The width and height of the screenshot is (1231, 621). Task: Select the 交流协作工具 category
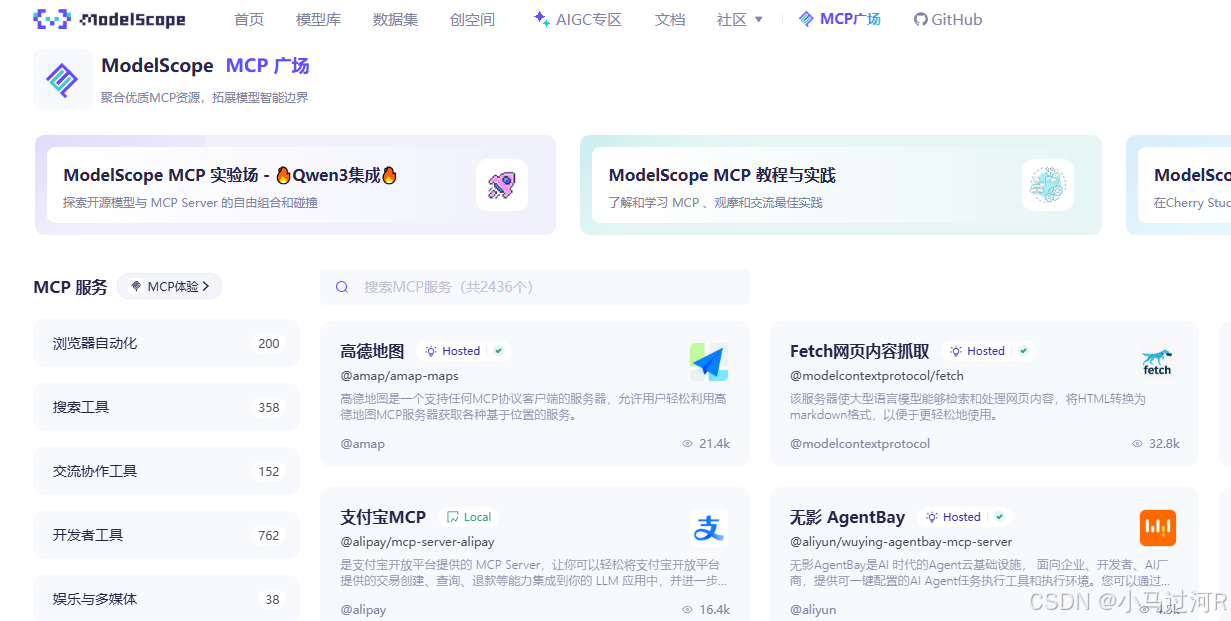166,471
